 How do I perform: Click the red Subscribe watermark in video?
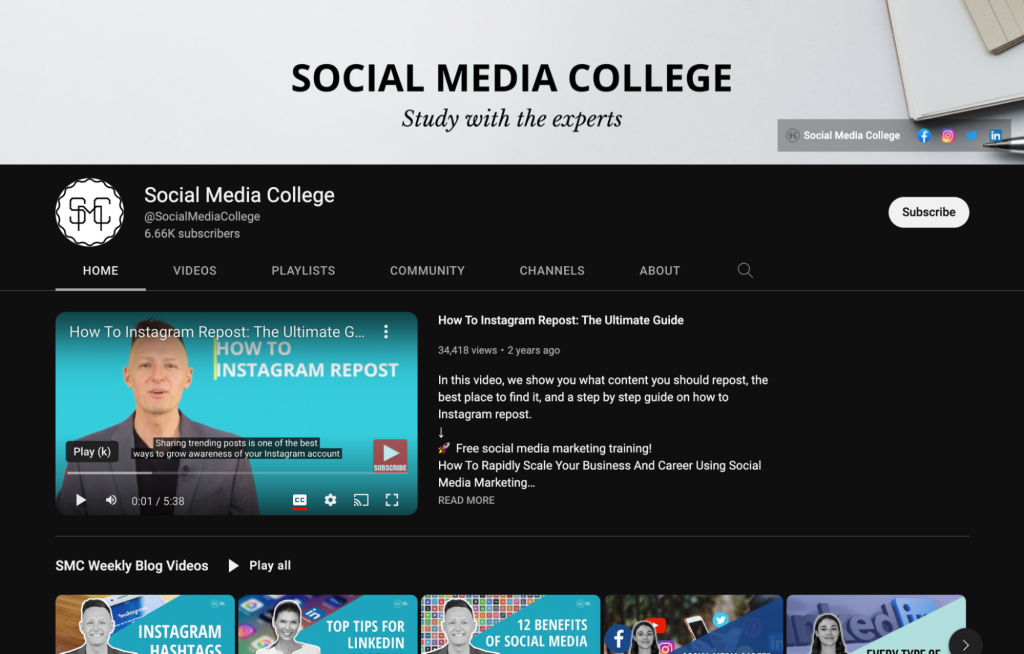coord(390,455)
